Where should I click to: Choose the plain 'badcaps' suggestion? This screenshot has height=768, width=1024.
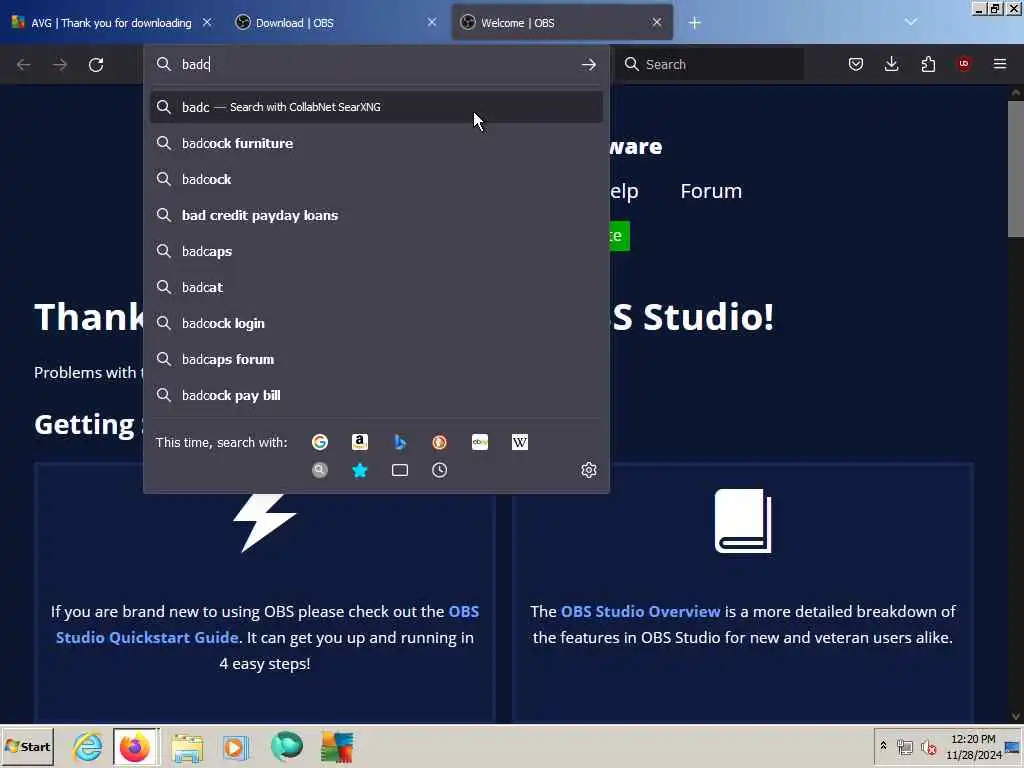point(376,251)
